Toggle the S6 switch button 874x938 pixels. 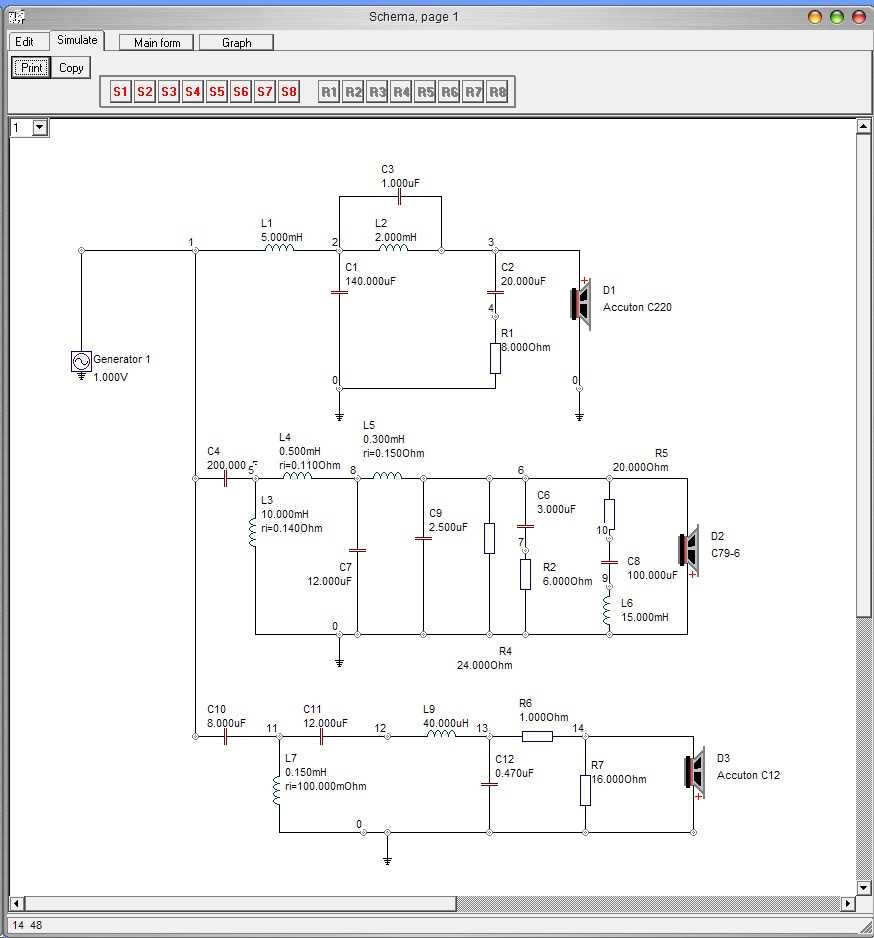click(240, 92)
